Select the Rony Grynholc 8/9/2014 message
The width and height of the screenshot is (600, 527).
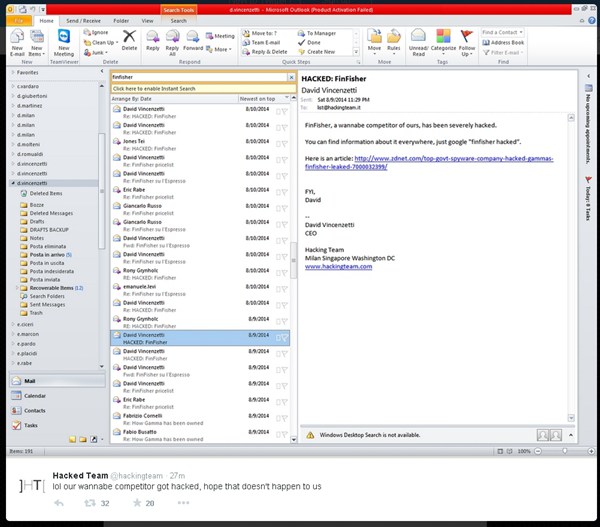click(200, 322)
